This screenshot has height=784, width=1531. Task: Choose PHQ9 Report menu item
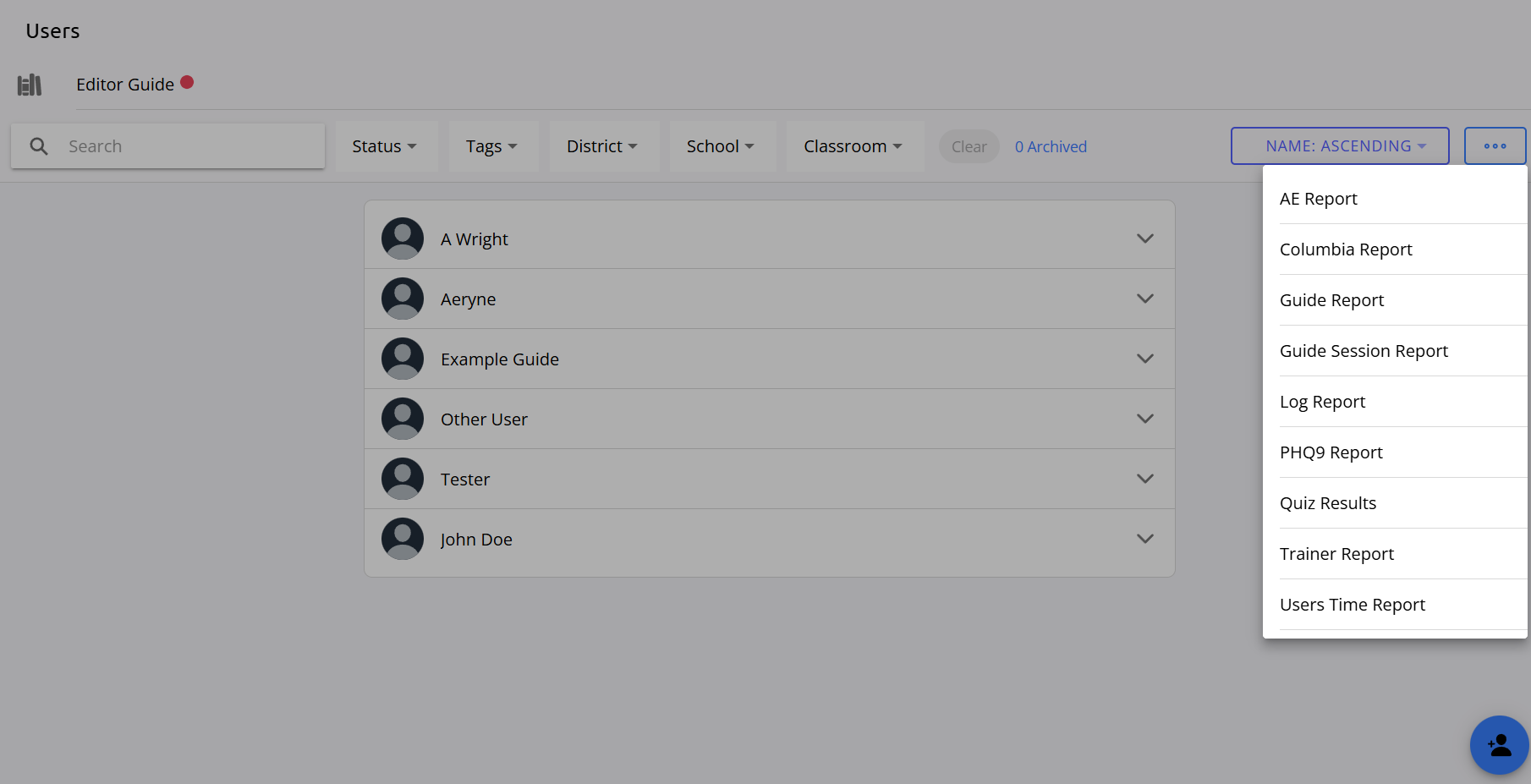tap(1331, 452)
